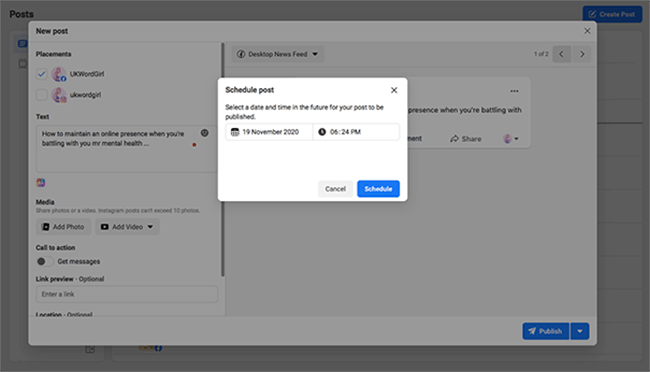Toggle the UKWordGirl Facebook placement checkbox
Viewport: 650px width, 372px height.
41,74
